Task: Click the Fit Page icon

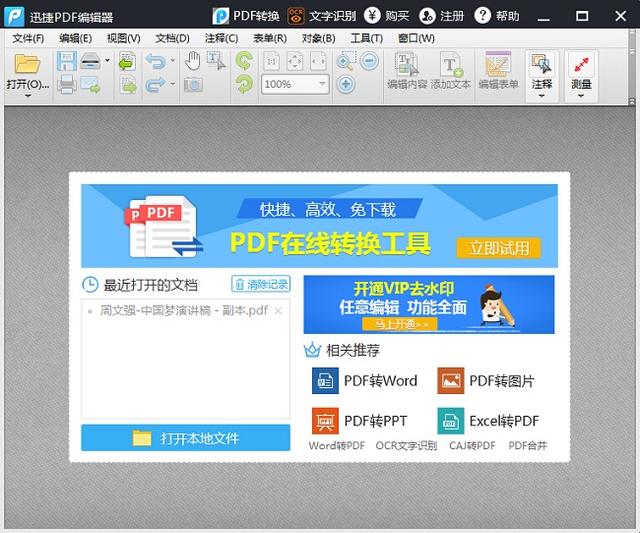Action: coord(295,61)
